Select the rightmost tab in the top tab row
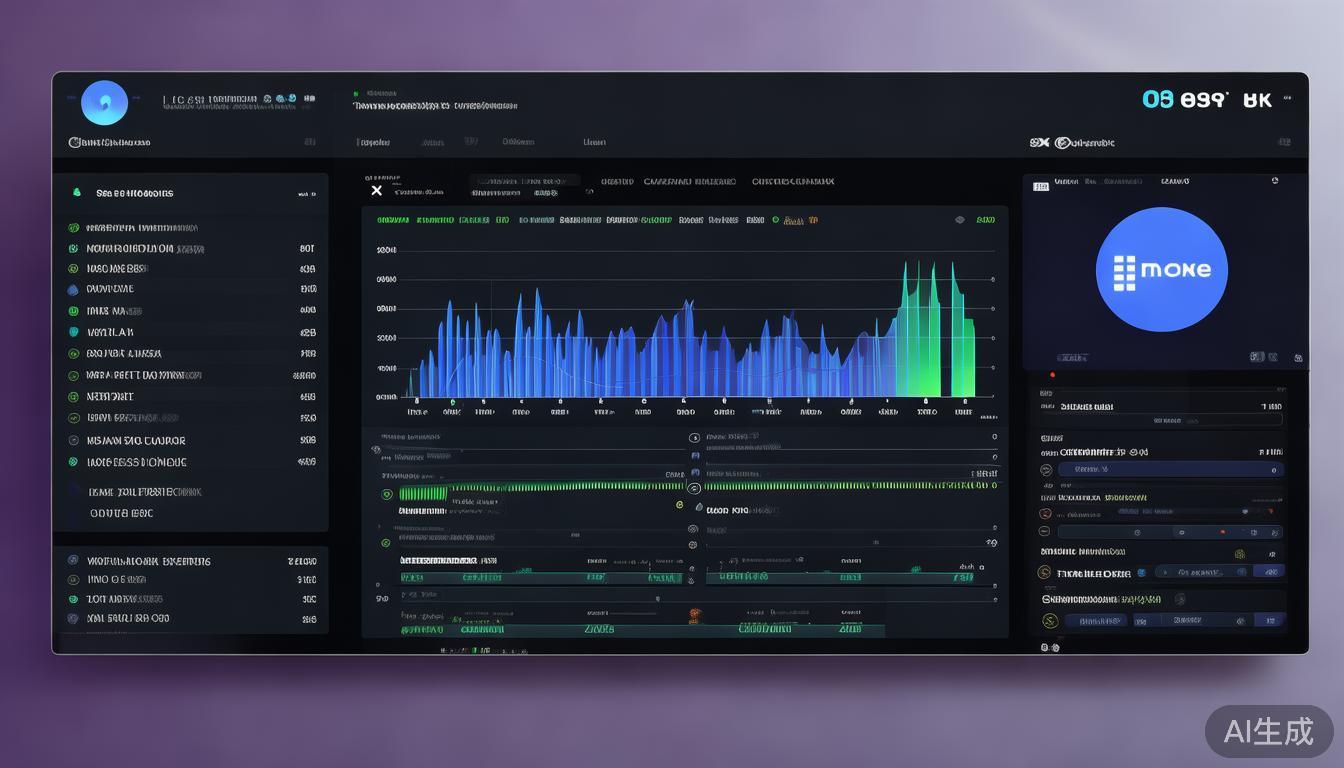Screen dimensions: 1344x768 [594, 142]
